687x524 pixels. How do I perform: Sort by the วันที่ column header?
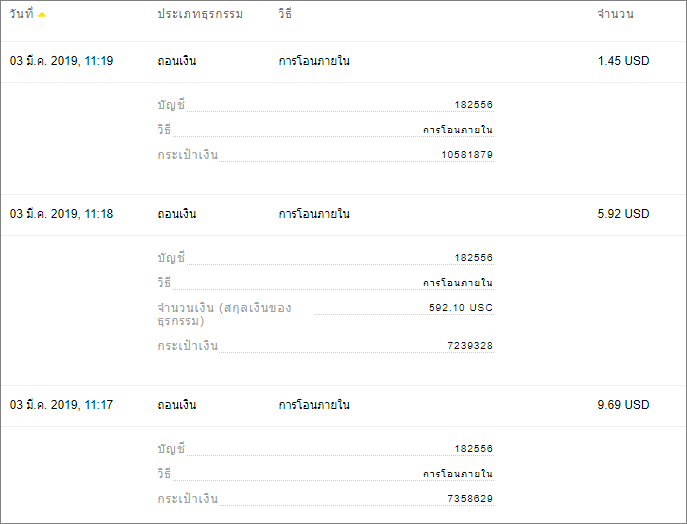(x=21, y=14)
